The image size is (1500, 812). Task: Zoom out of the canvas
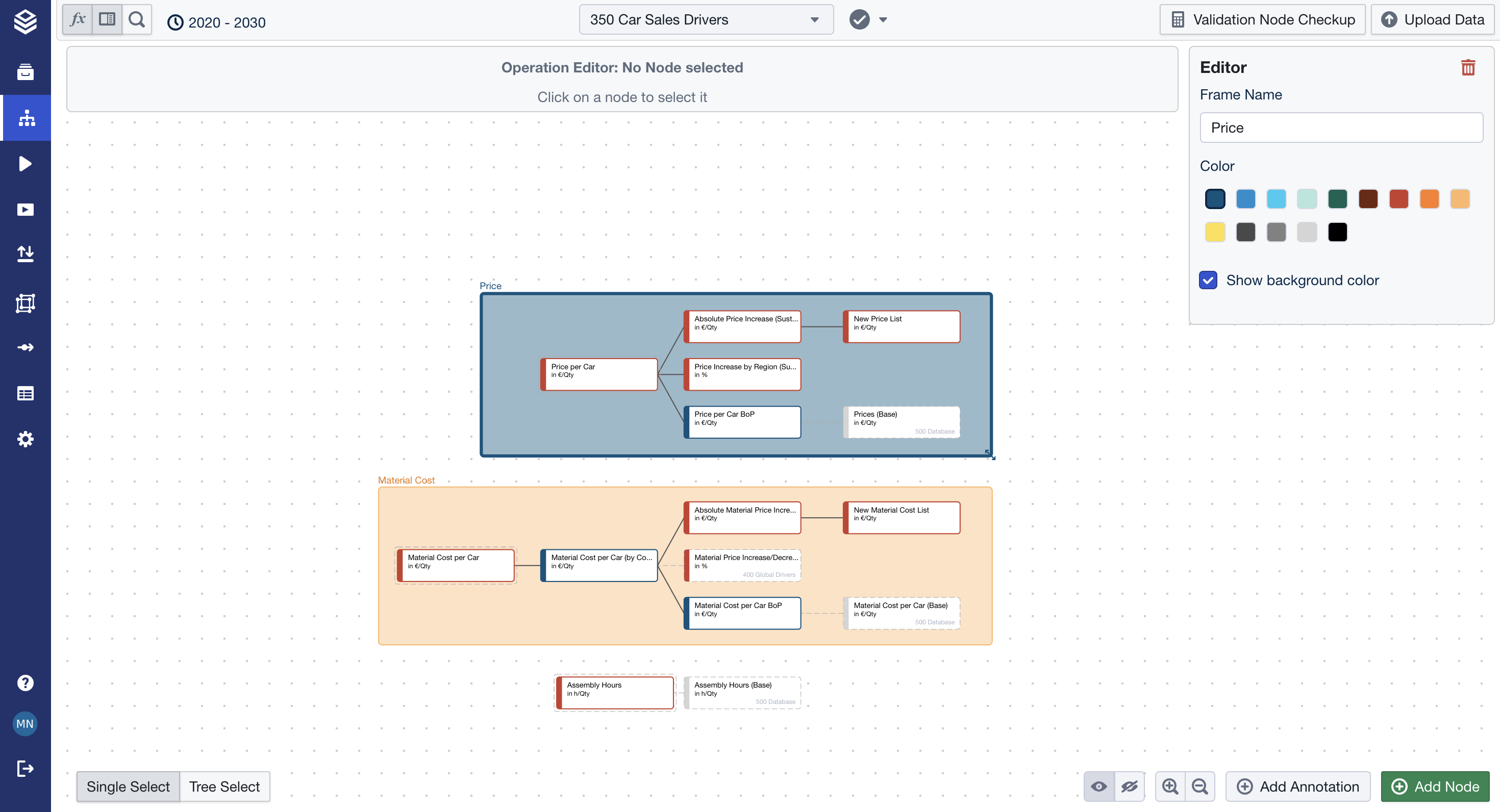[x=1199, y=786]
